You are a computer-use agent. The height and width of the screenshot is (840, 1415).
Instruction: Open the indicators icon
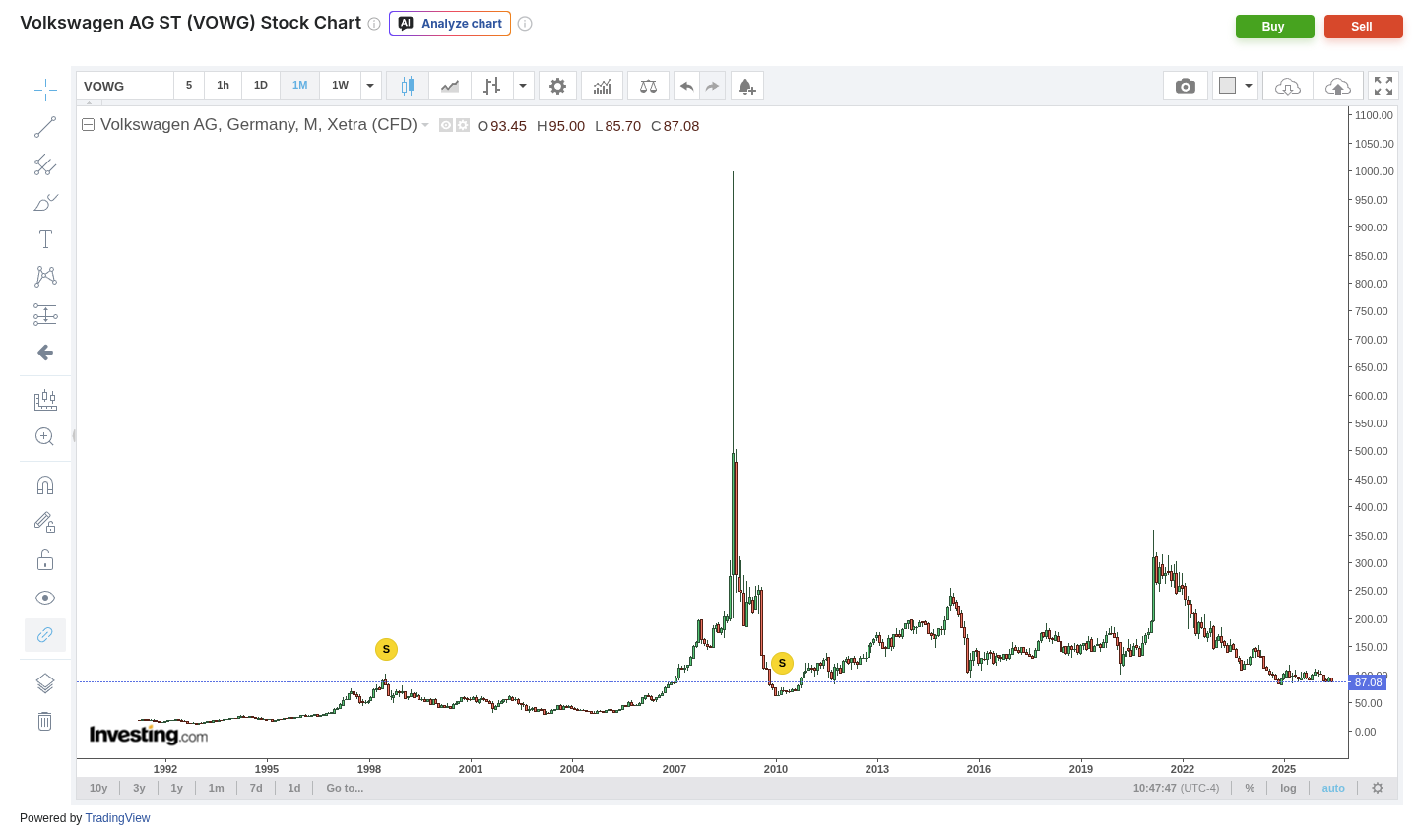point(603,86)
